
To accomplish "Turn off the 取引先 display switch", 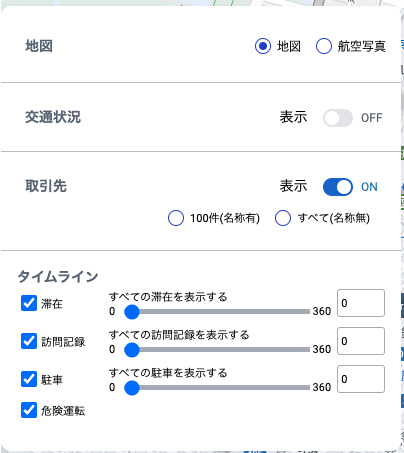I will tap(338, 187).
